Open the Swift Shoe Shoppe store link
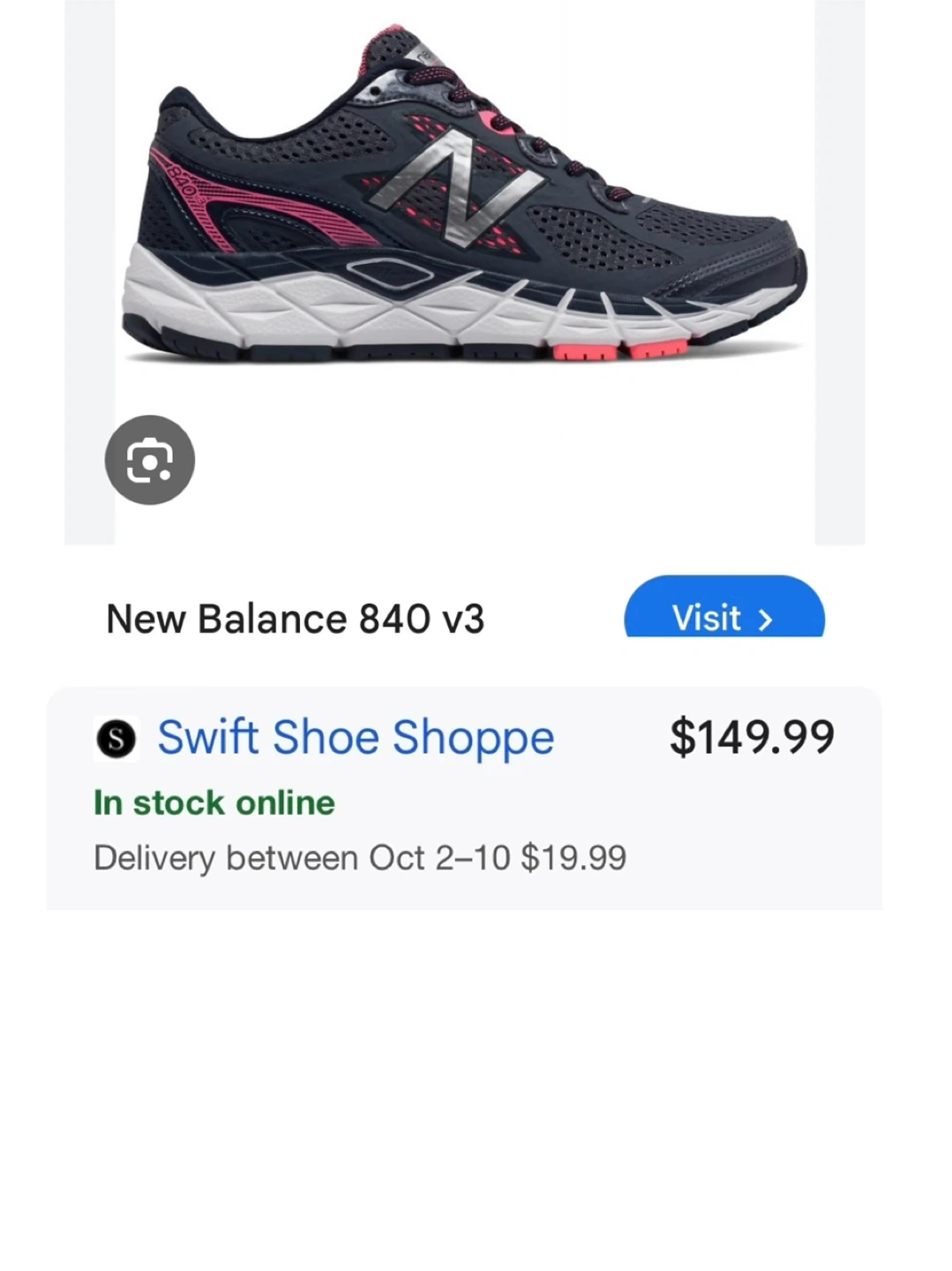The width and height of the screenshot is (952, 1271). (x=356, y=738)
